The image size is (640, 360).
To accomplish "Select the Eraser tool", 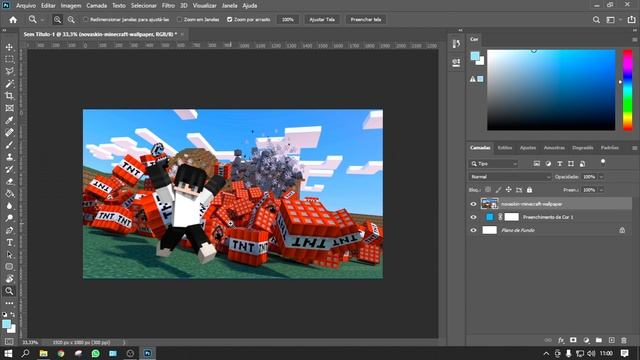I will 9,182.
